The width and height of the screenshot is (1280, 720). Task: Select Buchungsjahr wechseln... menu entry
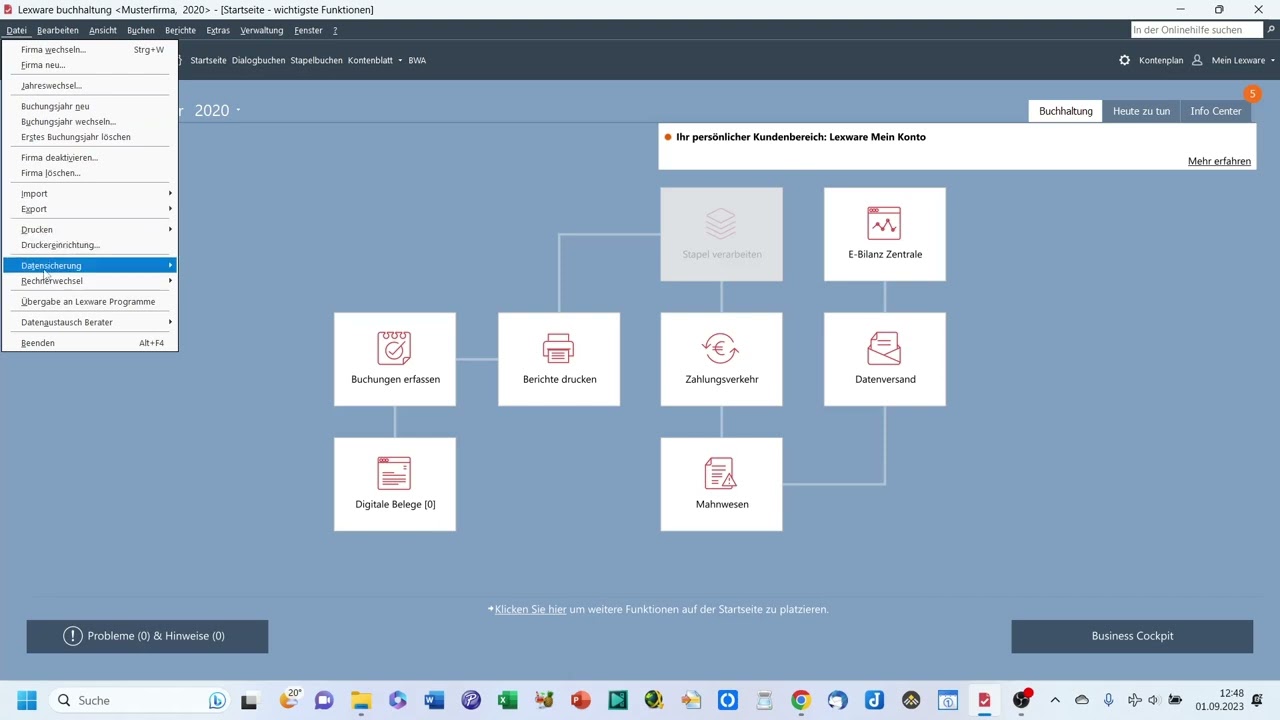coord(90,121)
